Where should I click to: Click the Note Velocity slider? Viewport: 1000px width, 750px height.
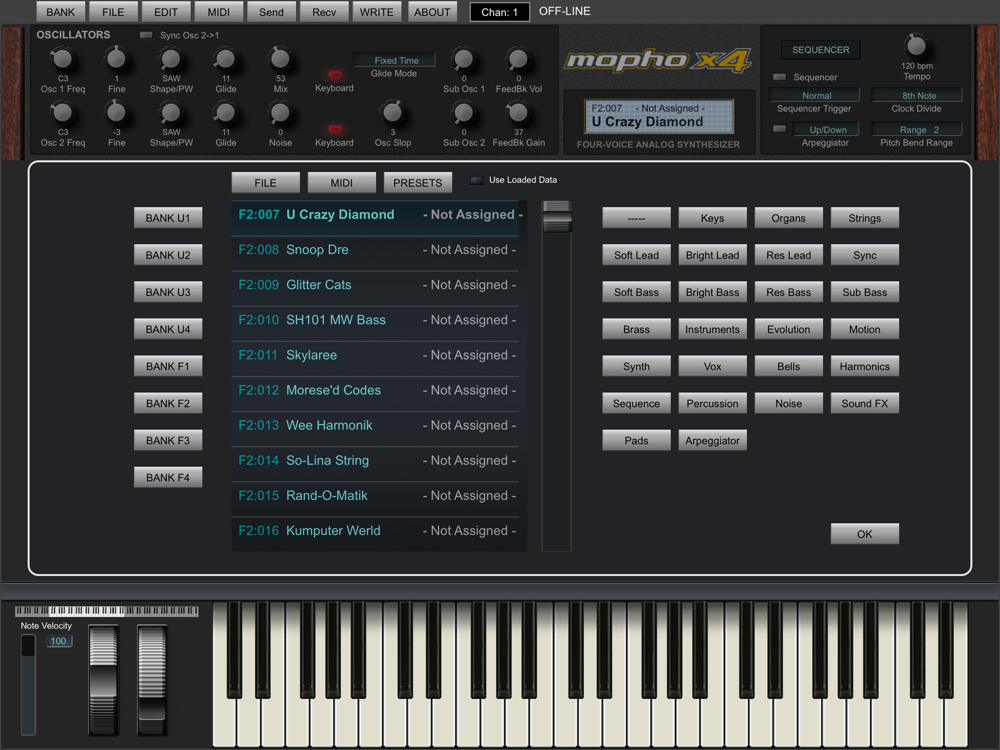[x=28, y=684]
